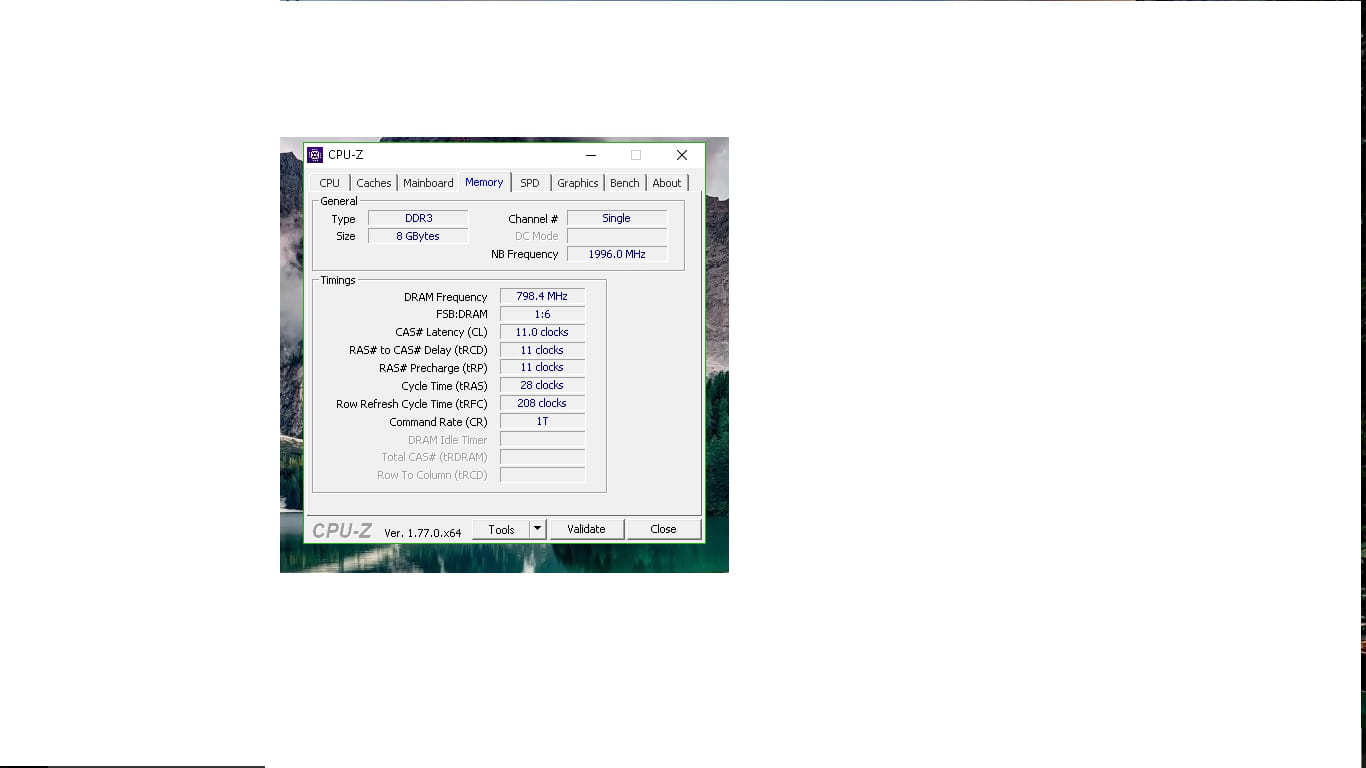Click Row Refresh Cycle Time (tRFC) label
The width and height of the screenshot is (1366, 768).
point(412,404)
